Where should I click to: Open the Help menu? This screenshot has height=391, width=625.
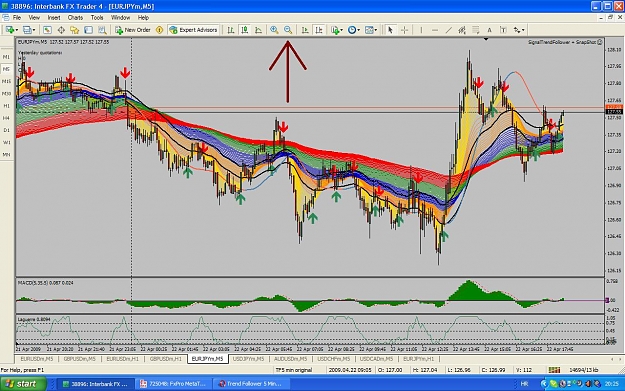pos(143,18)
